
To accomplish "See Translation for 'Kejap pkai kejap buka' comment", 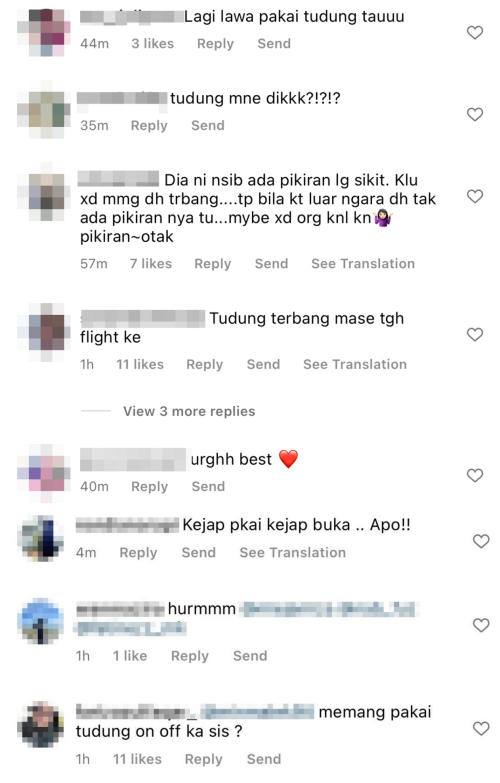I will pyautogui.click(x=292, y=552).
